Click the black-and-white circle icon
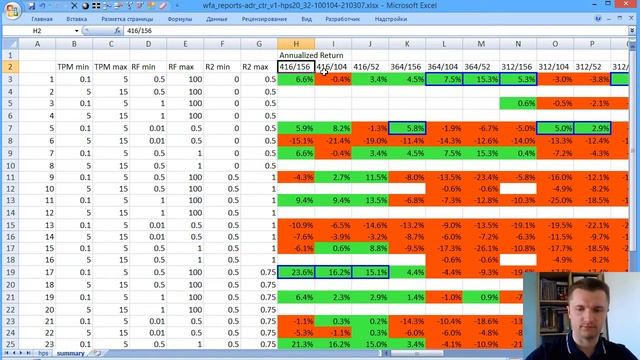The width and height of the screenshot is (640, 360). pos(85,6)
